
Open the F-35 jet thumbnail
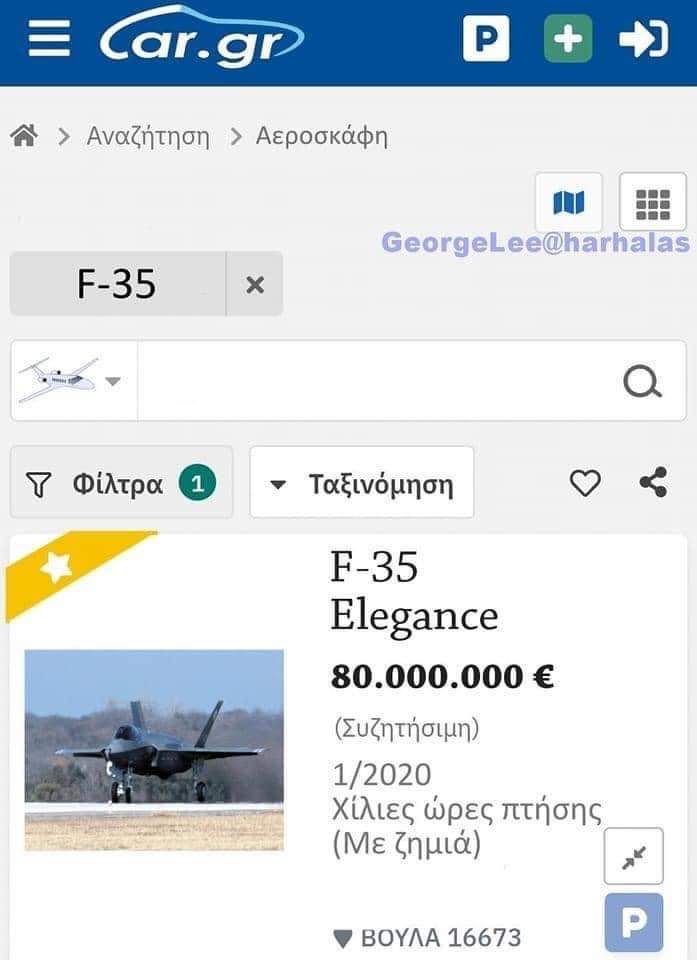(154, 750)
